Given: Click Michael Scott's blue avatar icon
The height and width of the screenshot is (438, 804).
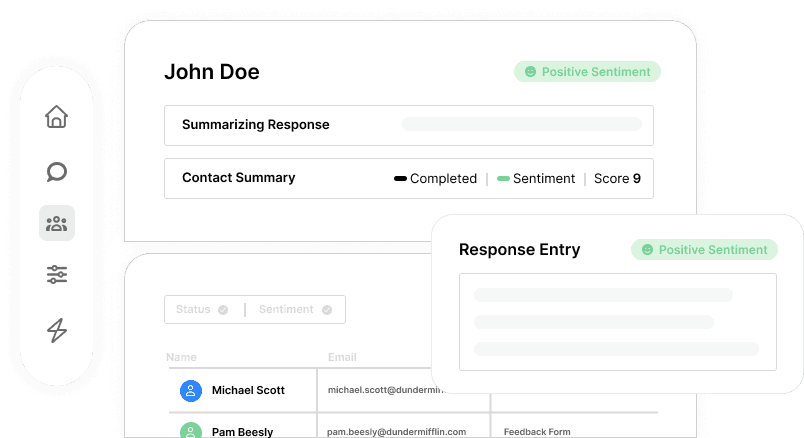Looking at the screenshot, I should coord(191,390).
